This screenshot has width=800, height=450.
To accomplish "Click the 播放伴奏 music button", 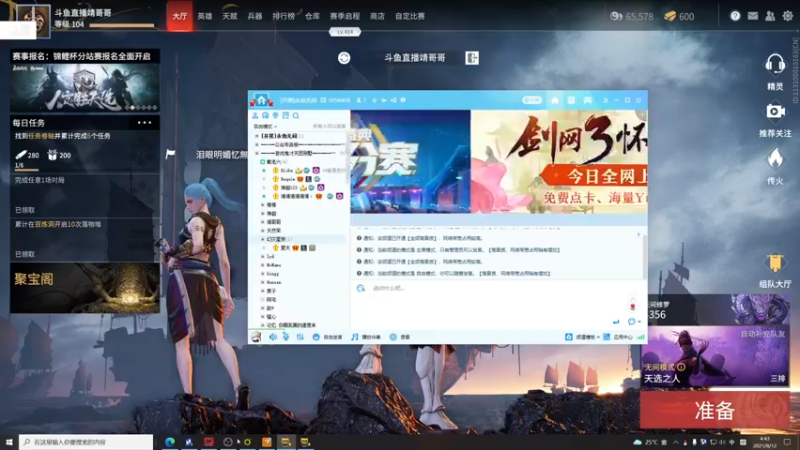I will [x=366, y=337].
